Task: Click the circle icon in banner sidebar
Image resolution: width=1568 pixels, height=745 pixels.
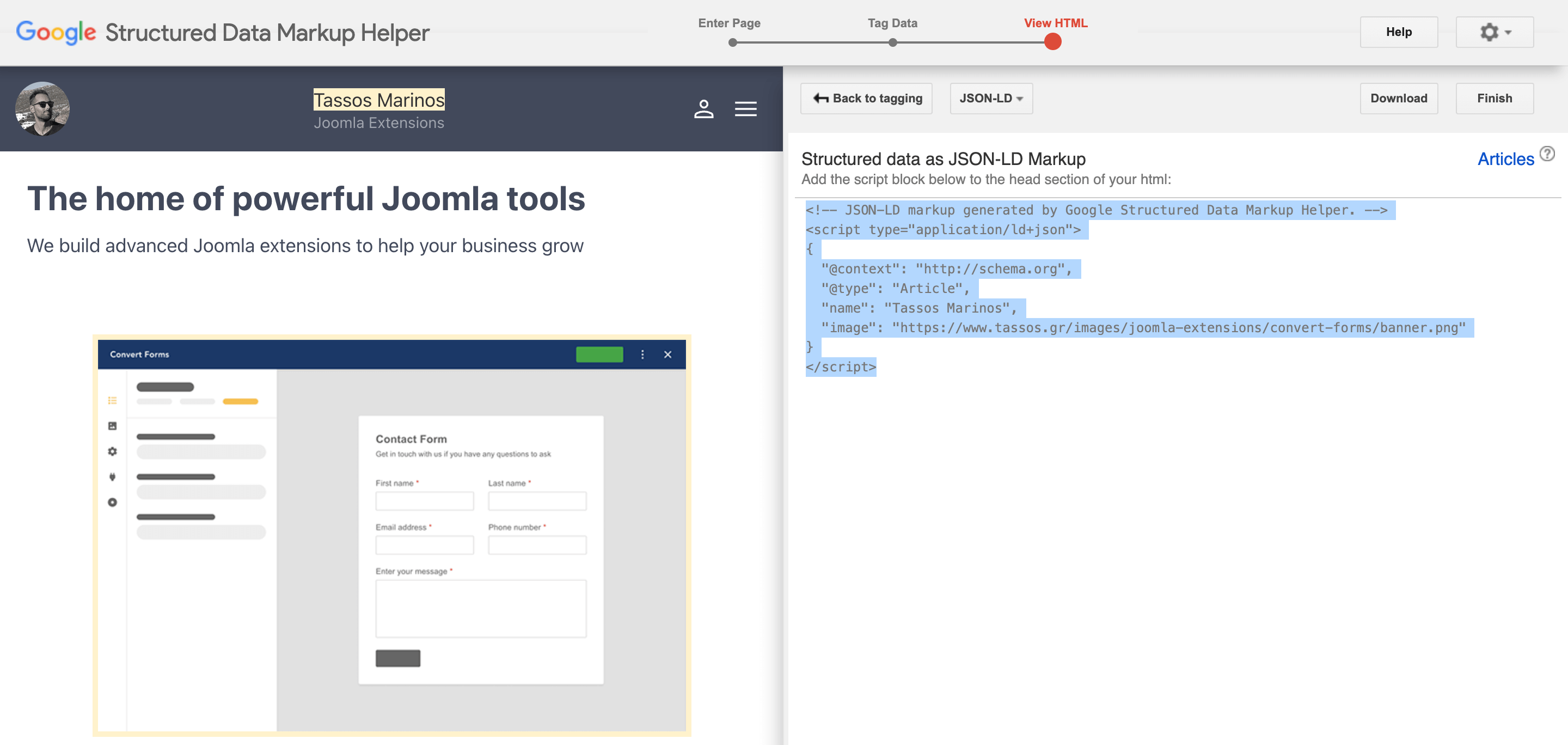Action: pos(112,502)
